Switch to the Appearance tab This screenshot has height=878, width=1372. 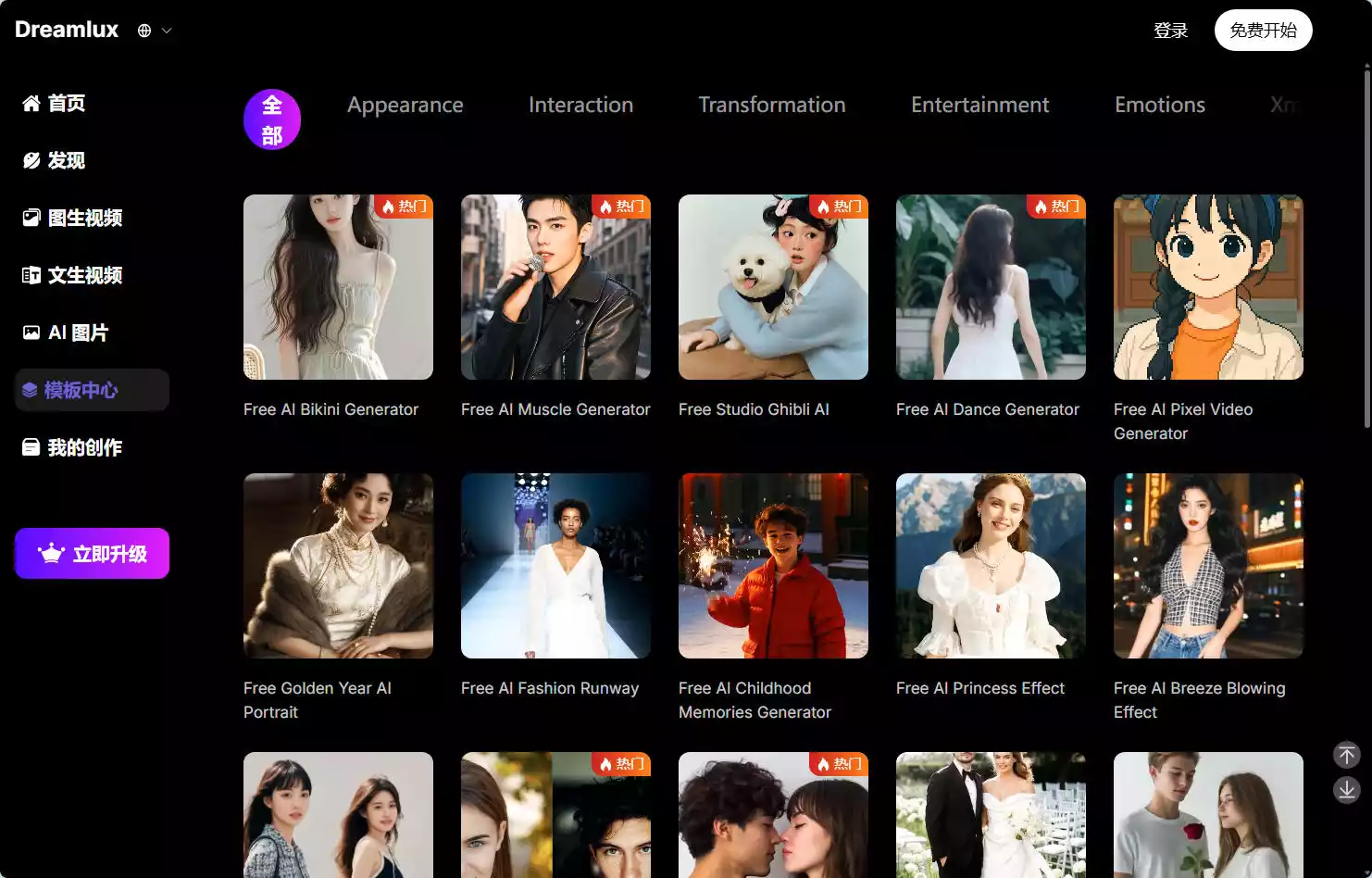[x=405, y=105]
